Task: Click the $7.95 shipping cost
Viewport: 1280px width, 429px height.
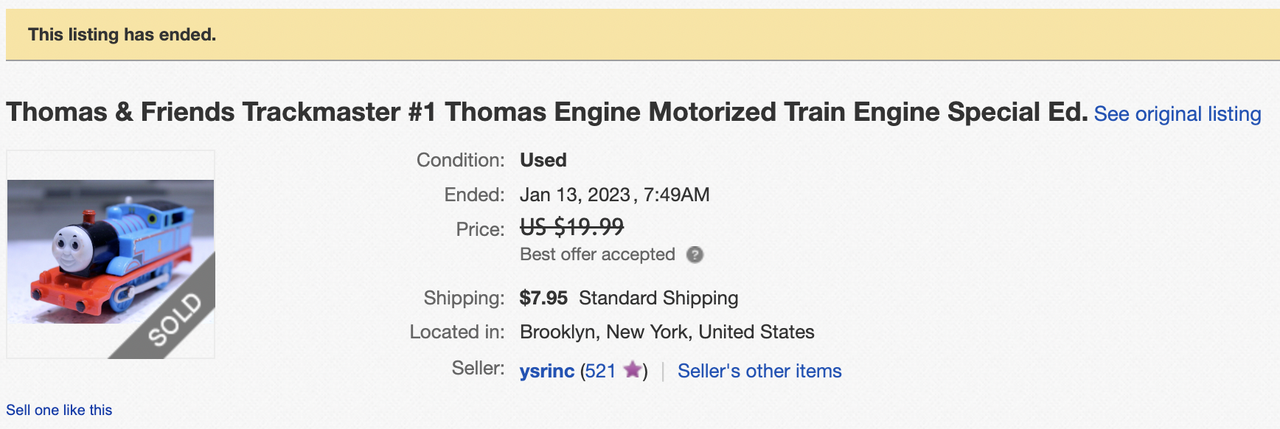Action: click(x=545, y=298)
